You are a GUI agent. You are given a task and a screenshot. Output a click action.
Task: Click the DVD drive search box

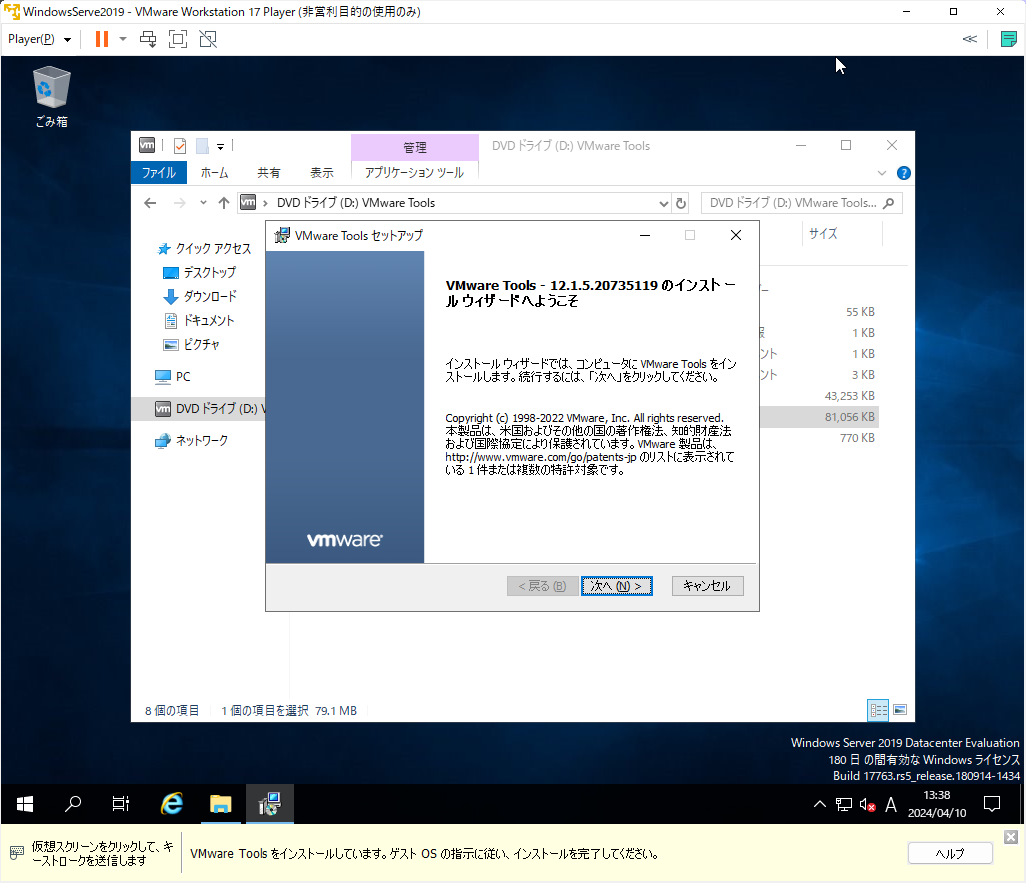[802, 203]
